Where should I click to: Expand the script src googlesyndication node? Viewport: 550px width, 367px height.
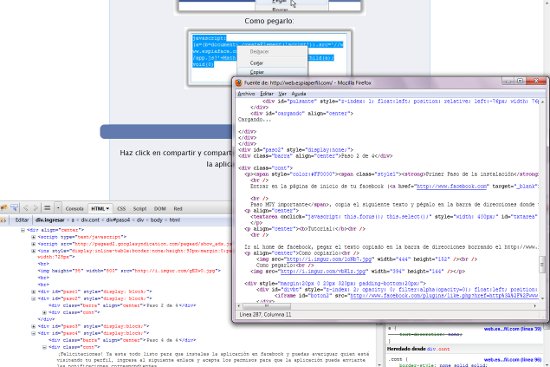click(34, 244)
